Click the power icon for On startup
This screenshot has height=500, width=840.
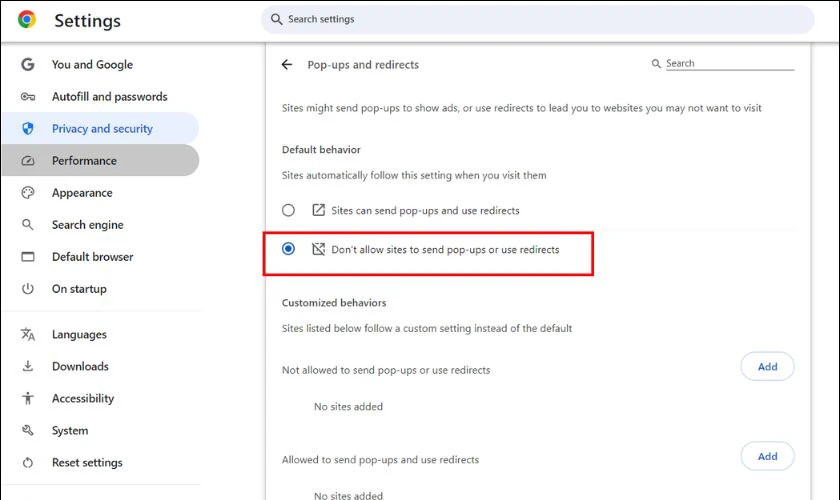28,289
